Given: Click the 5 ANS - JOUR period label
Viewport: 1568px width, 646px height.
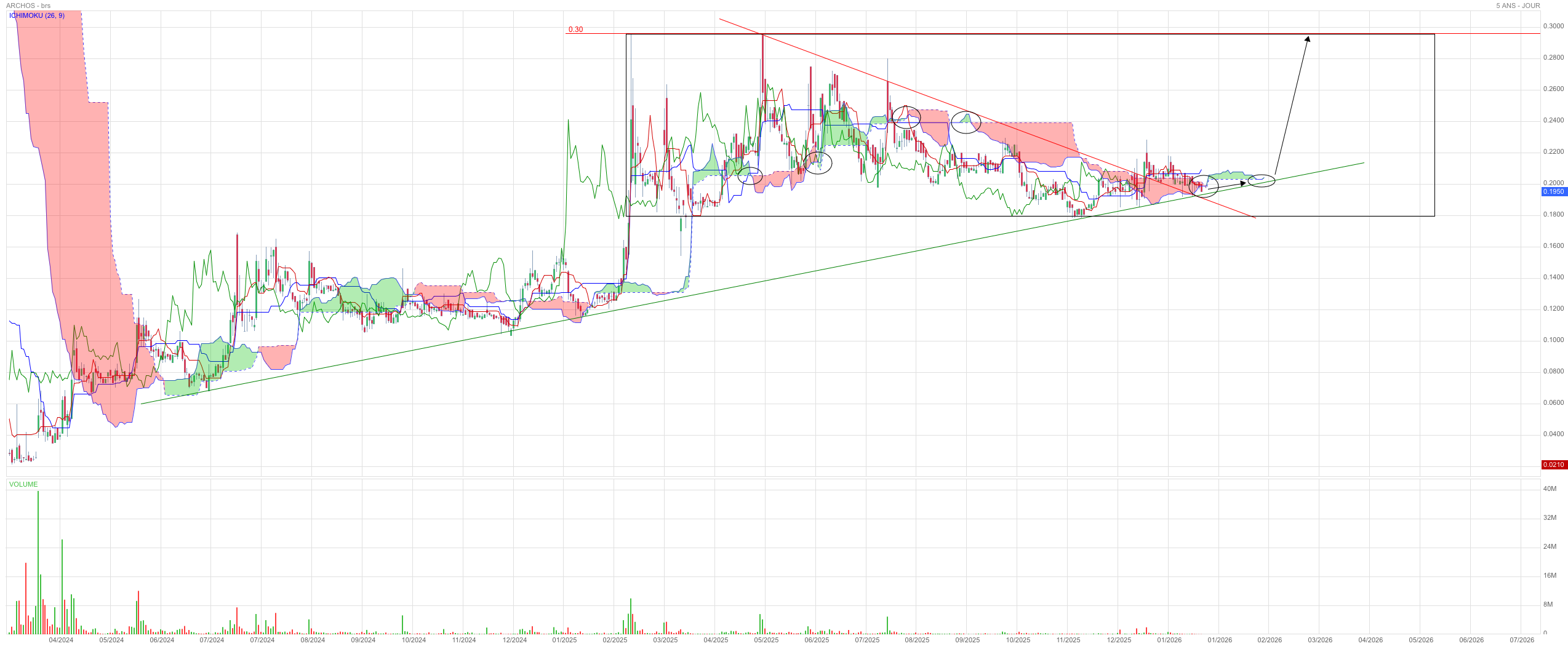Looking at the screenshot, I should [x=1518, y=6].
